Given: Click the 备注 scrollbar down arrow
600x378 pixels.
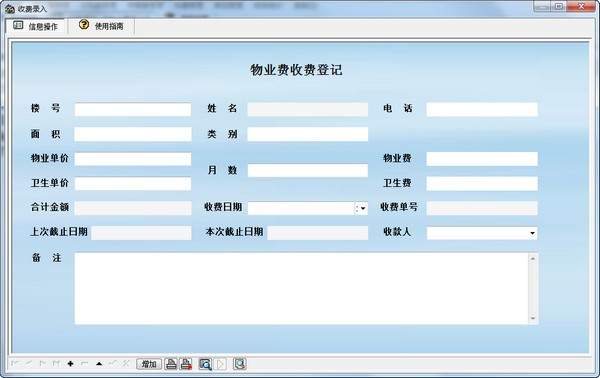Looking at the screenshot, I should coord(533,318).
